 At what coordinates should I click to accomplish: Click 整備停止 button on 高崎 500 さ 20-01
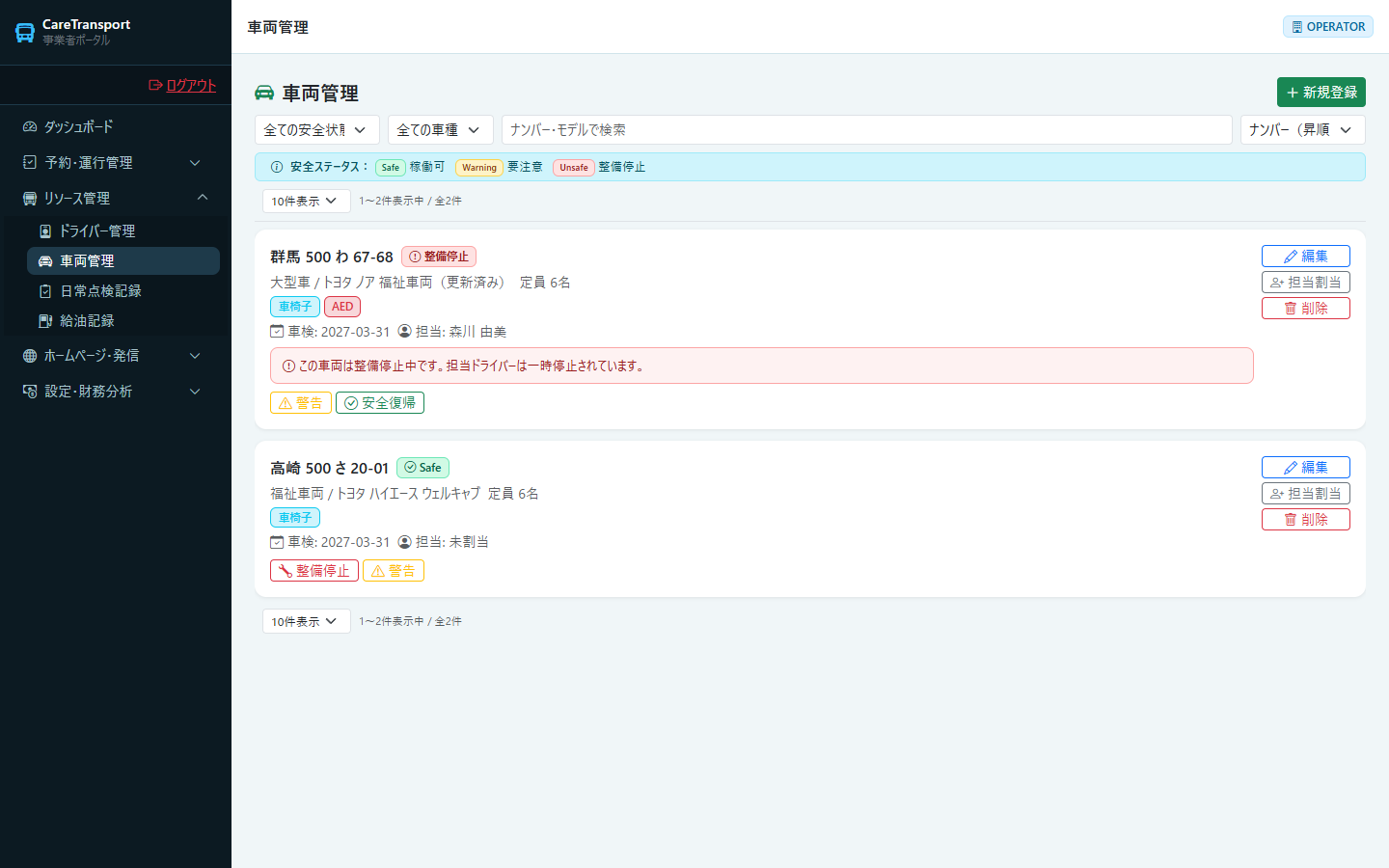314,571
